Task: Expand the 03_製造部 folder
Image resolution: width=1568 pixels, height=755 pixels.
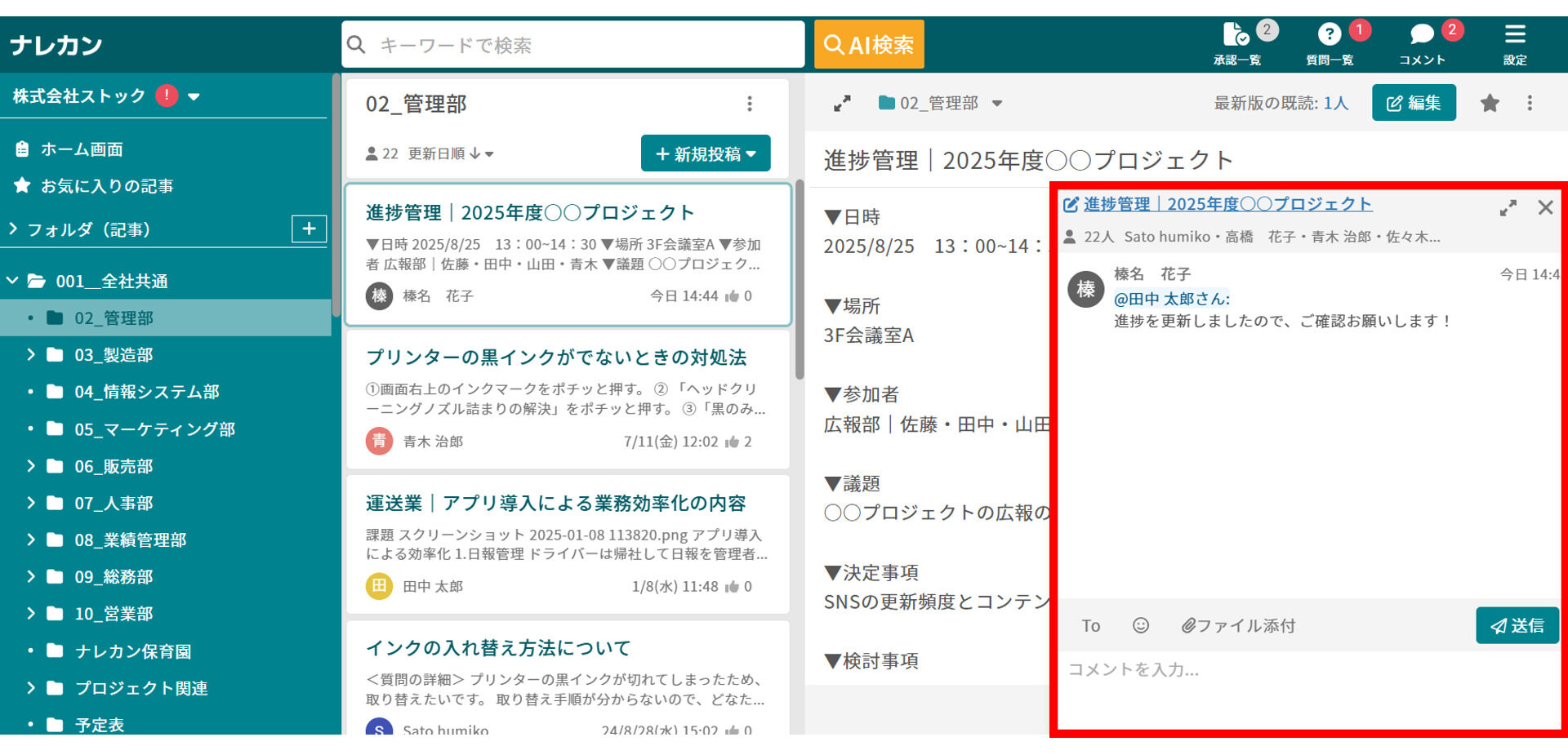Action: tap(31, 354)
